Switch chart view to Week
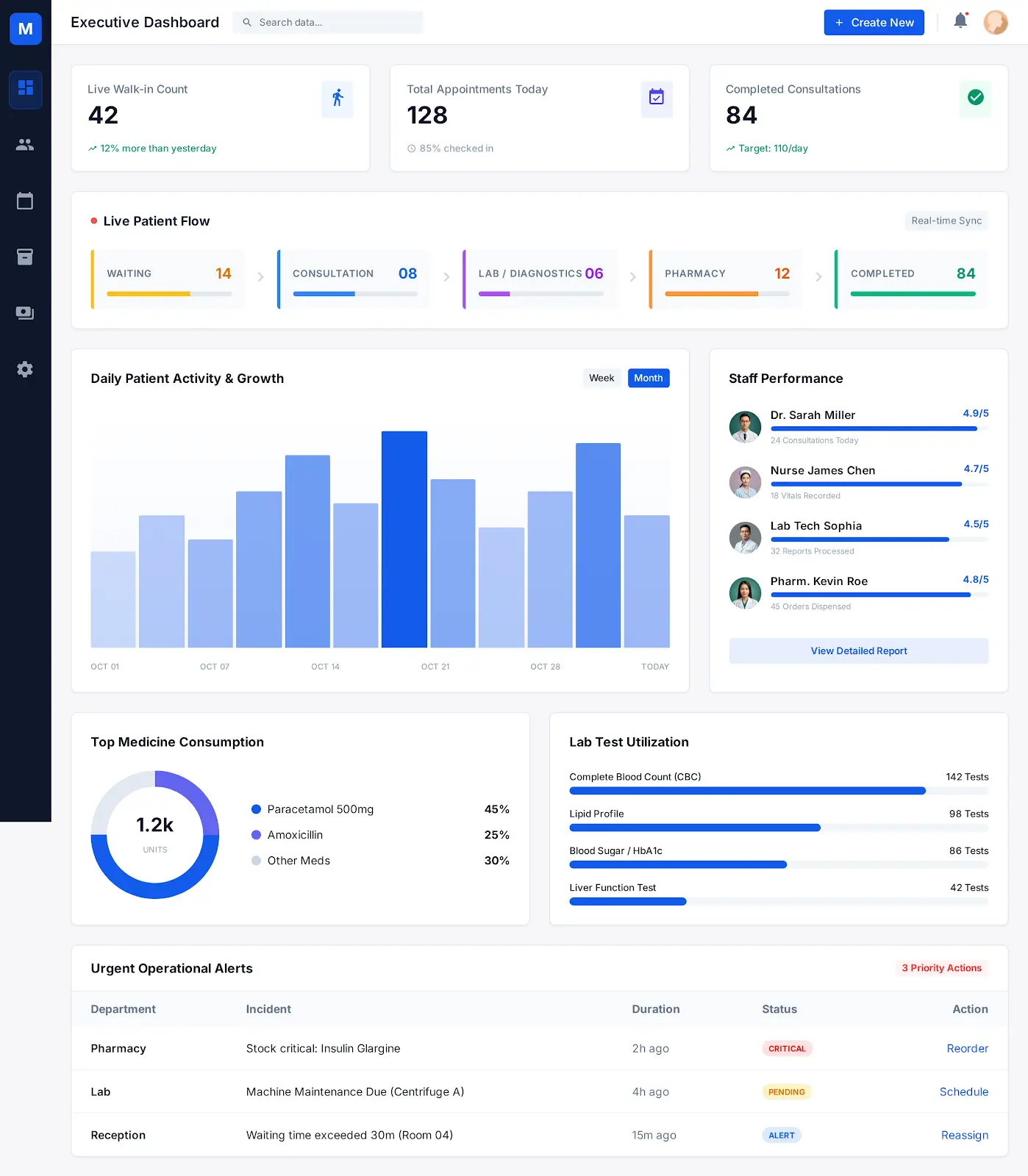This screenshot has height=1176, width=1028. pyautogui.click(x=601, y=378)
